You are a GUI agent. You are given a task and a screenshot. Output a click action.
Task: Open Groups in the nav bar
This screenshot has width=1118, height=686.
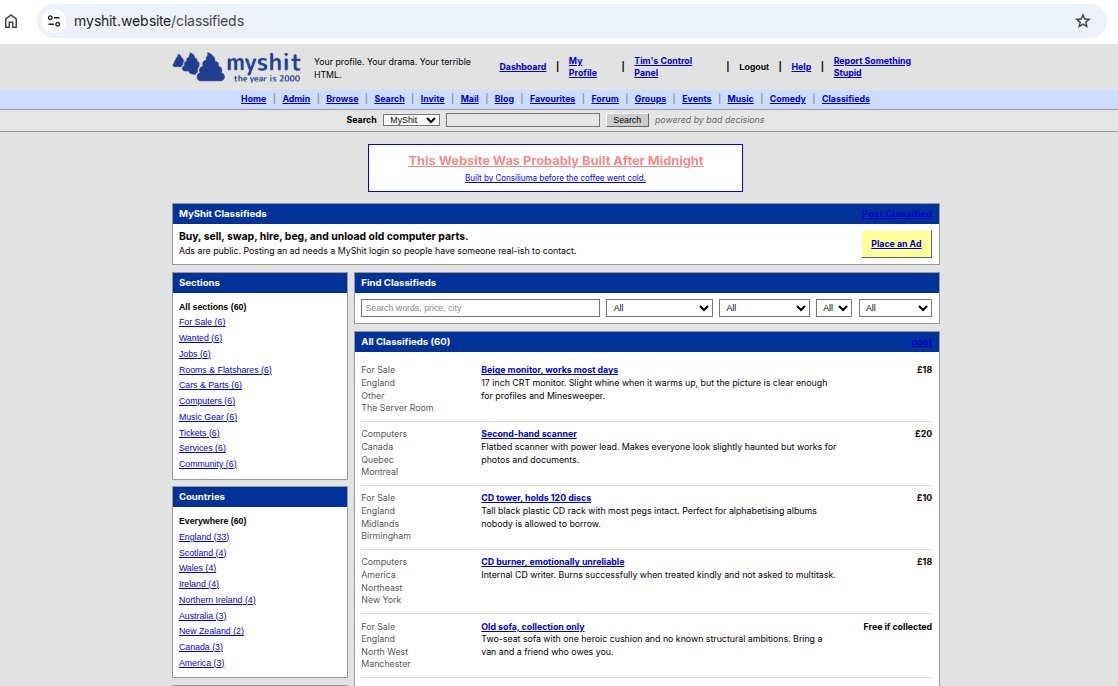click(650, 99)
